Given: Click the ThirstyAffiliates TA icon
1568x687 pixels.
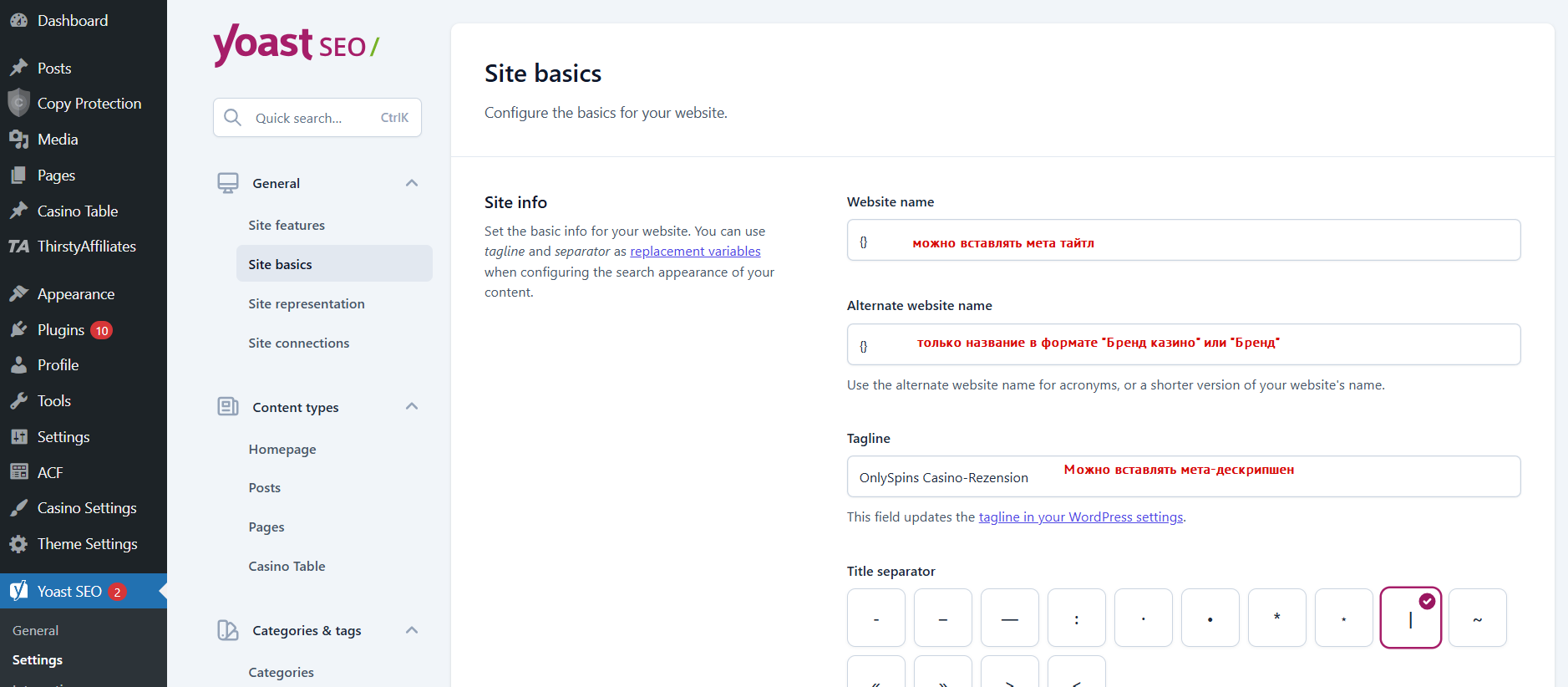Looking at the screenshot, I should [18, 247].
